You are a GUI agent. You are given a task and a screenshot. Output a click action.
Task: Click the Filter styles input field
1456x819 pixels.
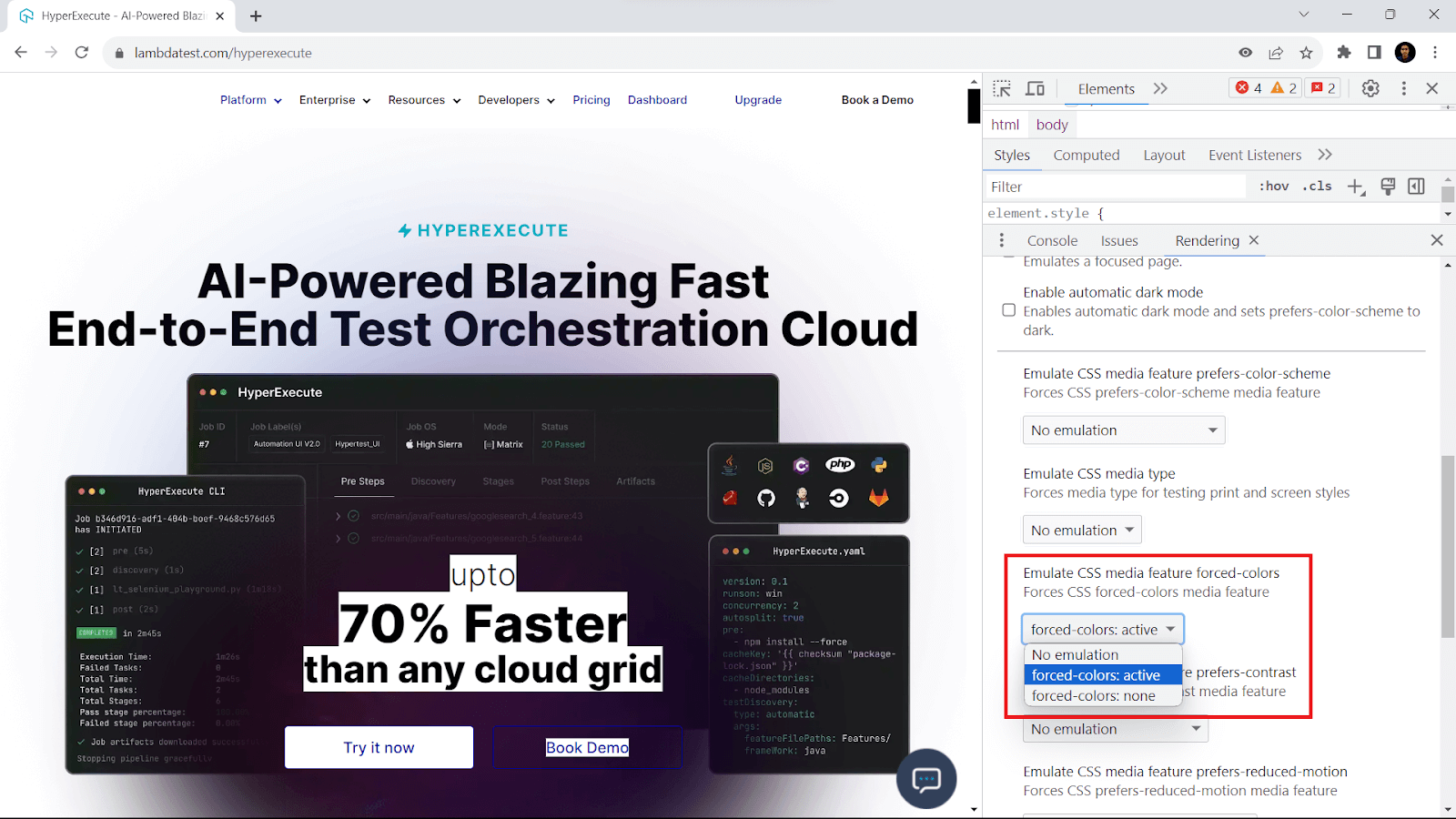click(x=1117, y=187)
